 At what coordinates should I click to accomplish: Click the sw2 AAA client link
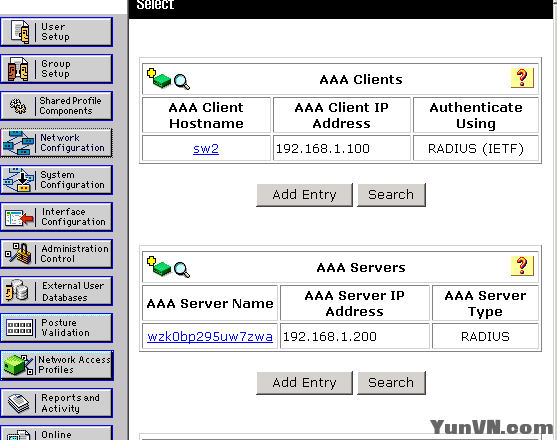[206, 148]
